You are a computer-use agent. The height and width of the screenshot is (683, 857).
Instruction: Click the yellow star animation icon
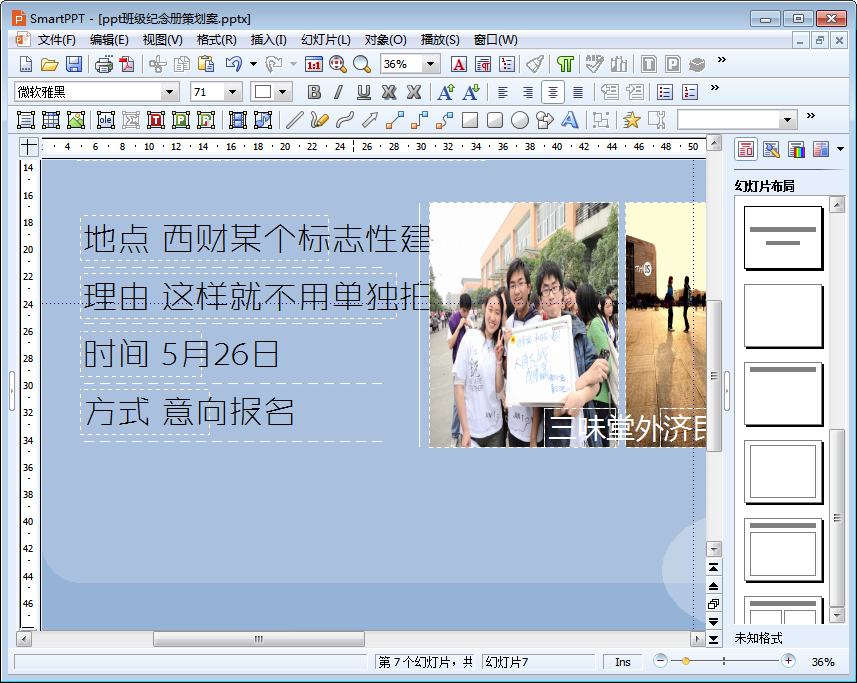pyautogui.click(x=632, y=120)
